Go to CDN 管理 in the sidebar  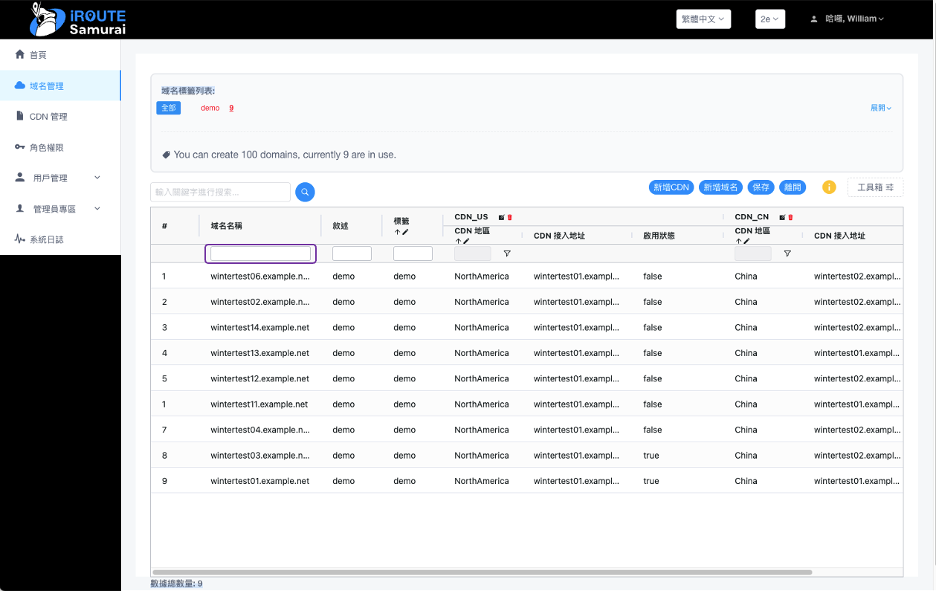(x=48, y=117)
